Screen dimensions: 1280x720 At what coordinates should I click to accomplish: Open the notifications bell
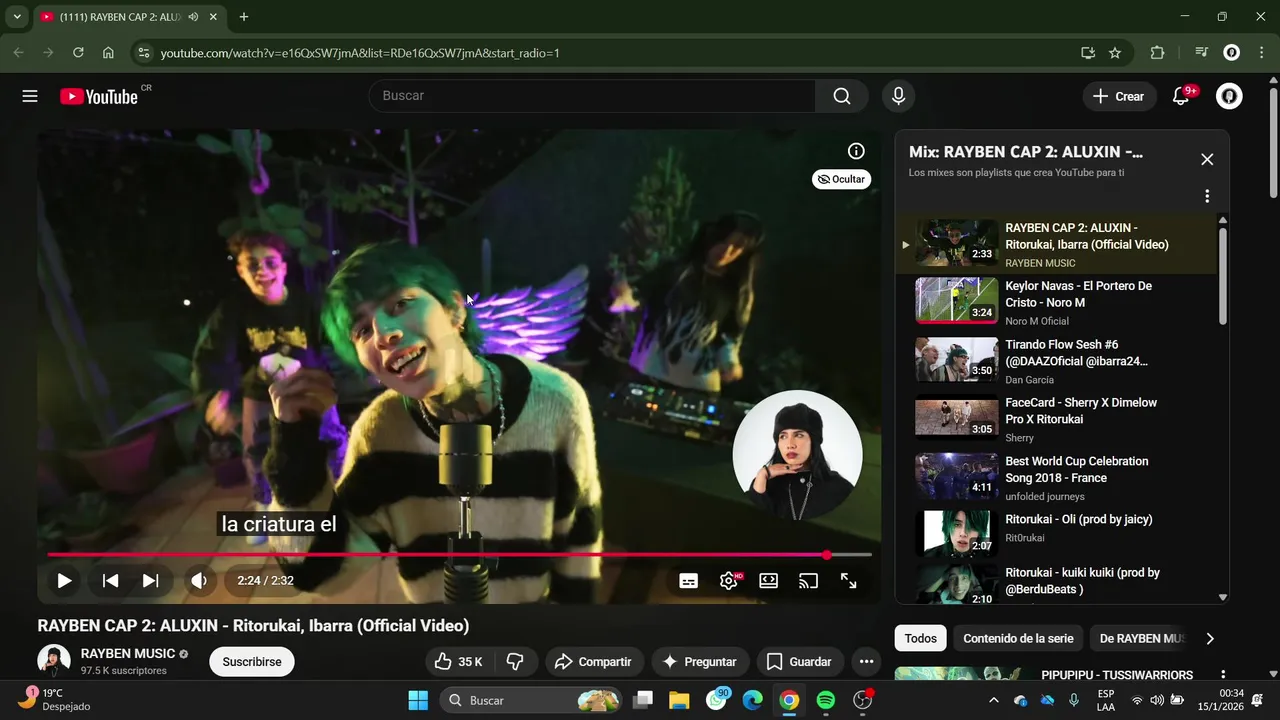(1181, 96)
